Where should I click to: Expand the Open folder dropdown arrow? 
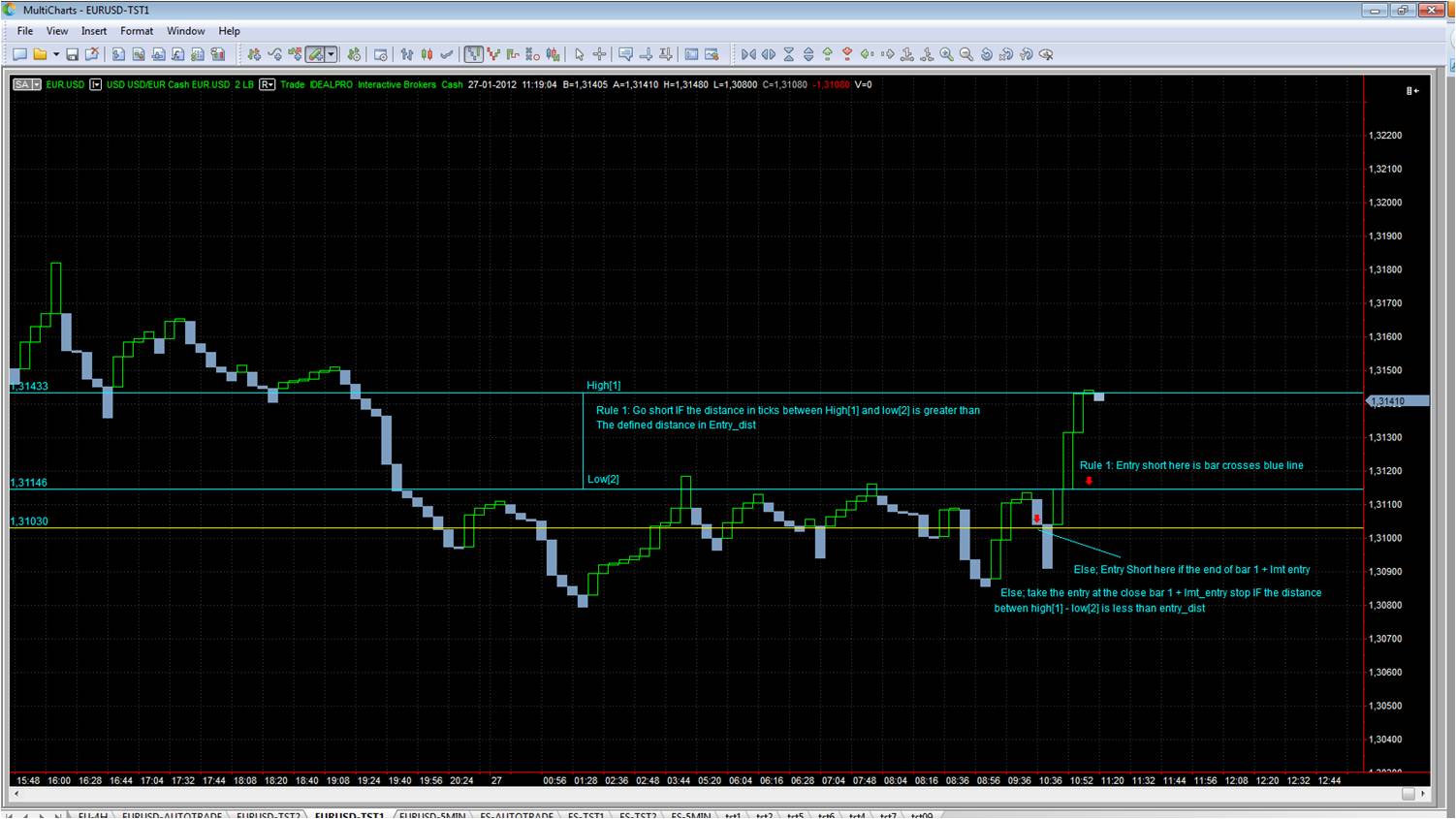click(56, 54)
